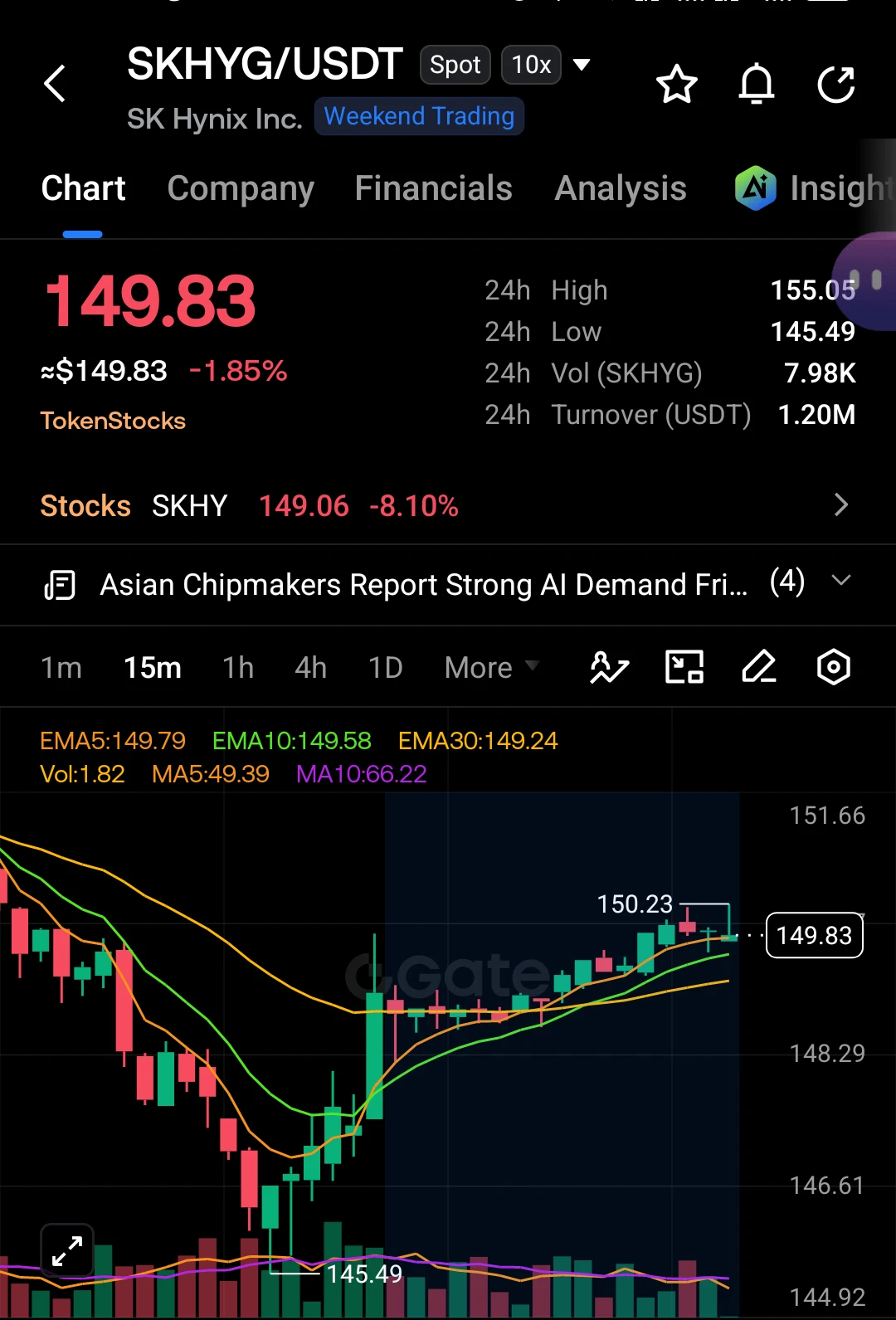The height and width of the screenshot is (1320, 896).
Task: Open the Asian Chipmakers news headline
Action: click(x=423, y=585)
